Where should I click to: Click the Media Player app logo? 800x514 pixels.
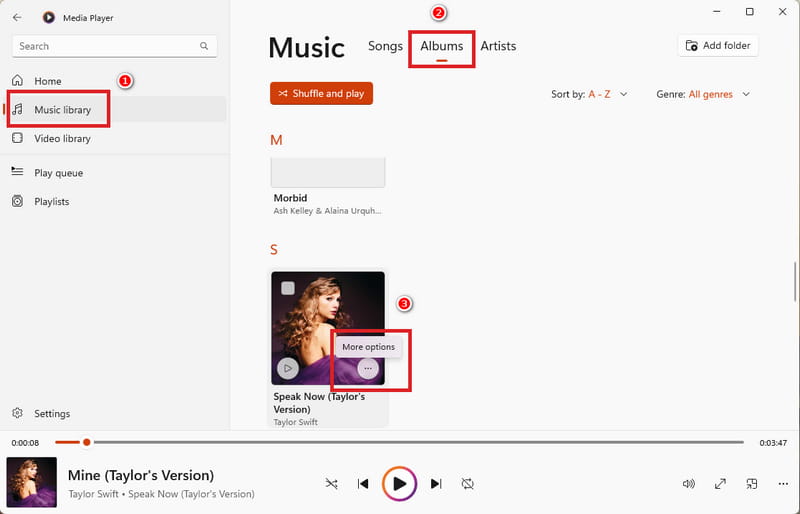point(48,17)
